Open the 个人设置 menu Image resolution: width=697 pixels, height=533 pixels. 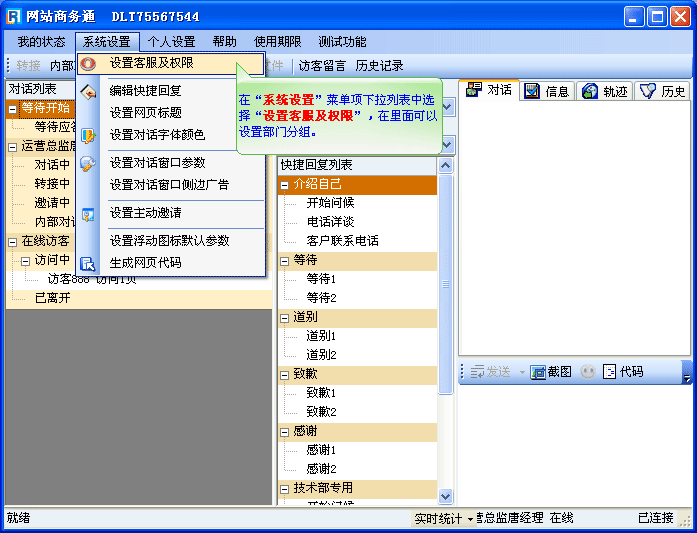171,42
